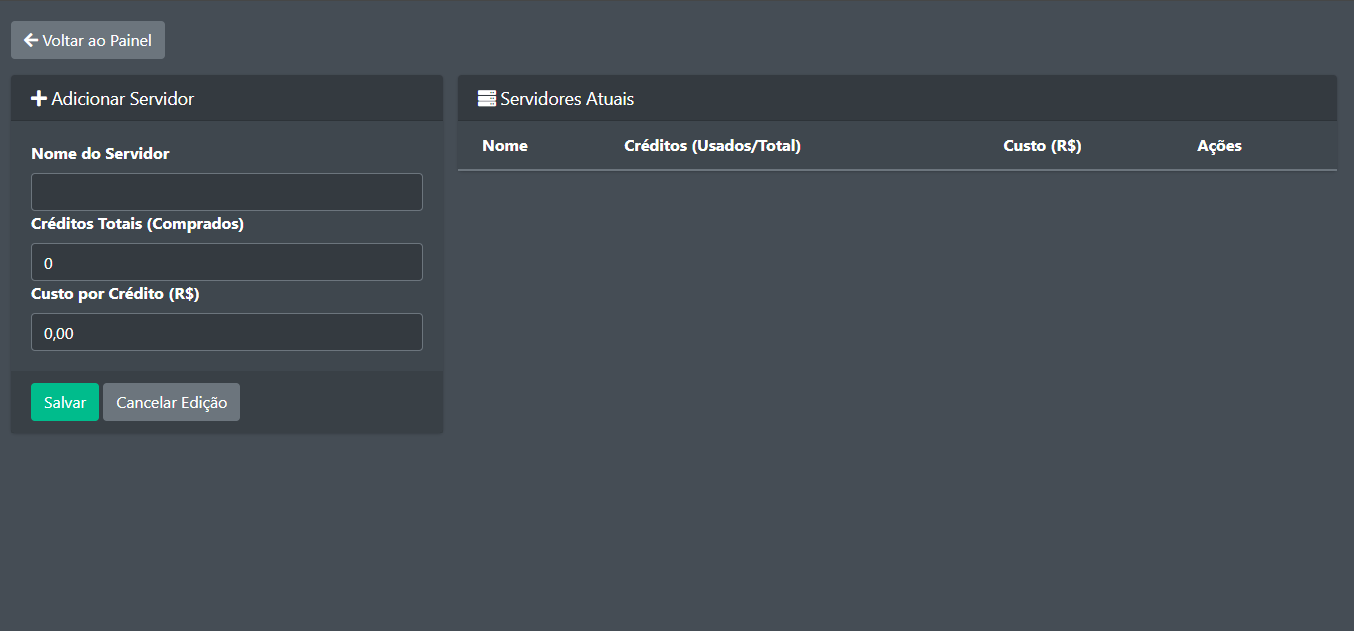Click the Créditos (Usados/Total) column header
1354x631 pixels.
pos(712,146)
